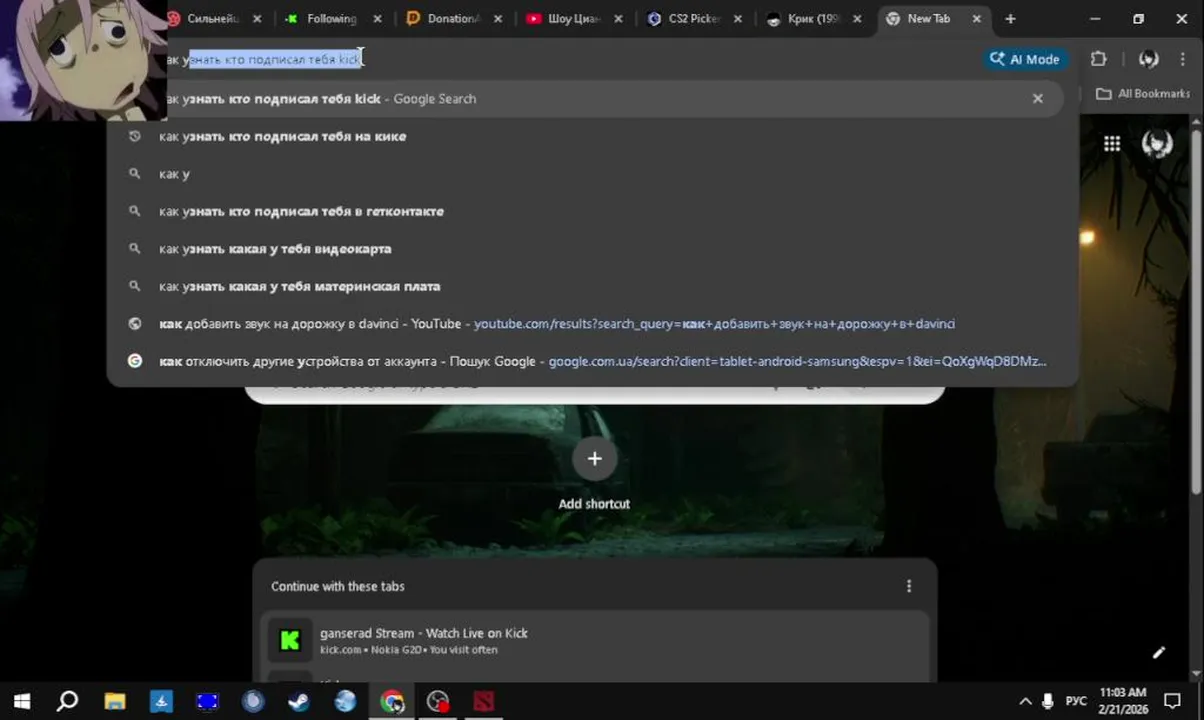The width and height of the screenshot is (1204, 720).
Task: Click the Add shortcut plus circle
Action: 594,458
